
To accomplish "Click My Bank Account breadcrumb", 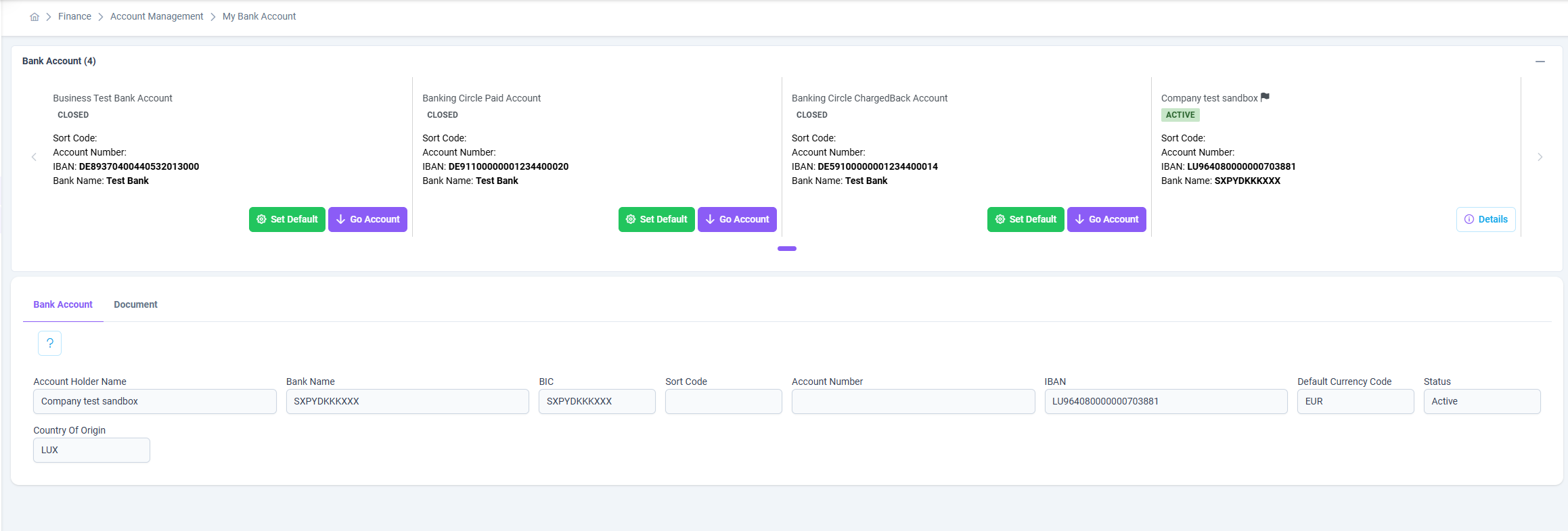I will coord(259,16).
